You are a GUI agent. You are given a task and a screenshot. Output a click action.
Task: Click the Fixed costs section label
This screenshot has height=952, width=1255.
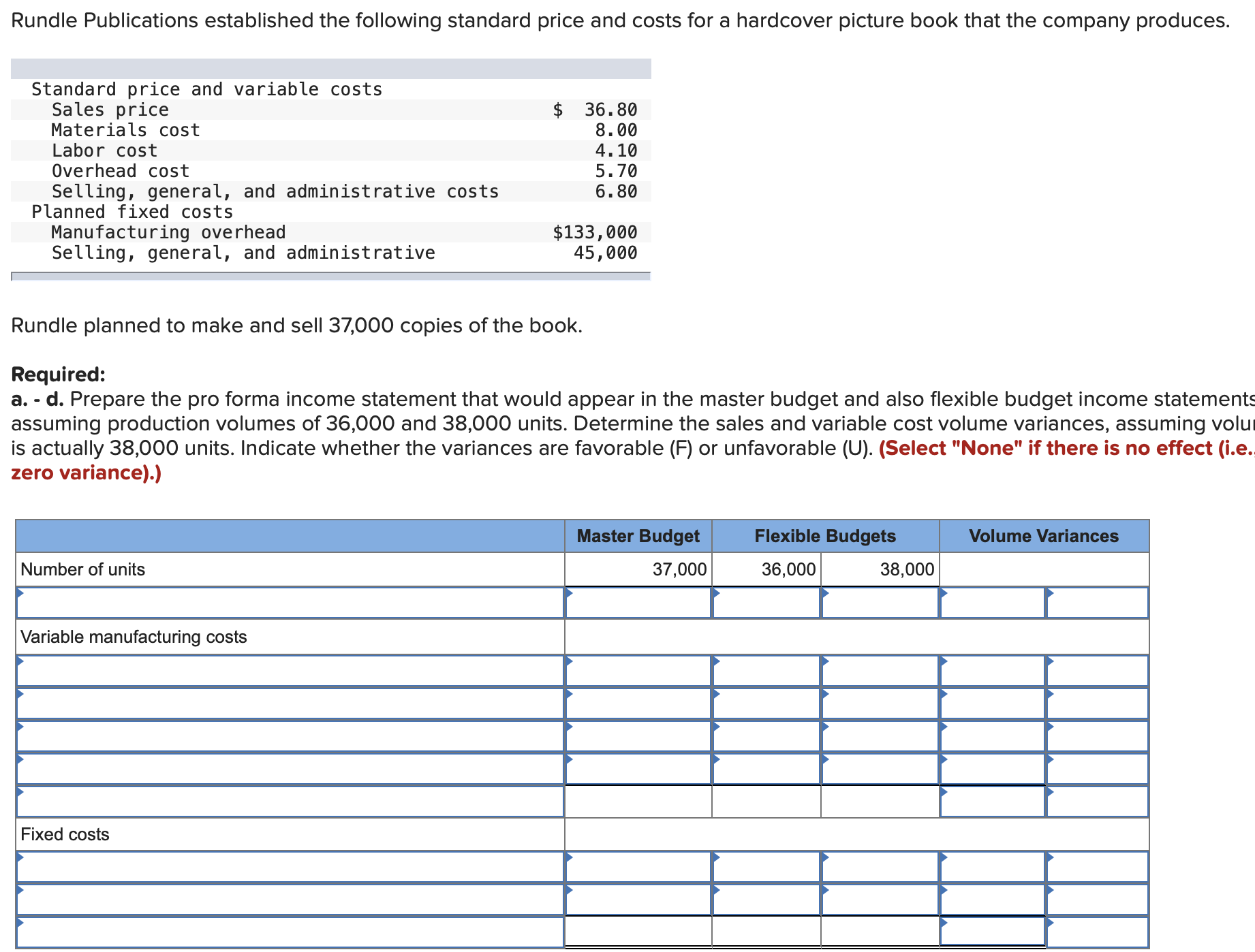click(65, 834)
